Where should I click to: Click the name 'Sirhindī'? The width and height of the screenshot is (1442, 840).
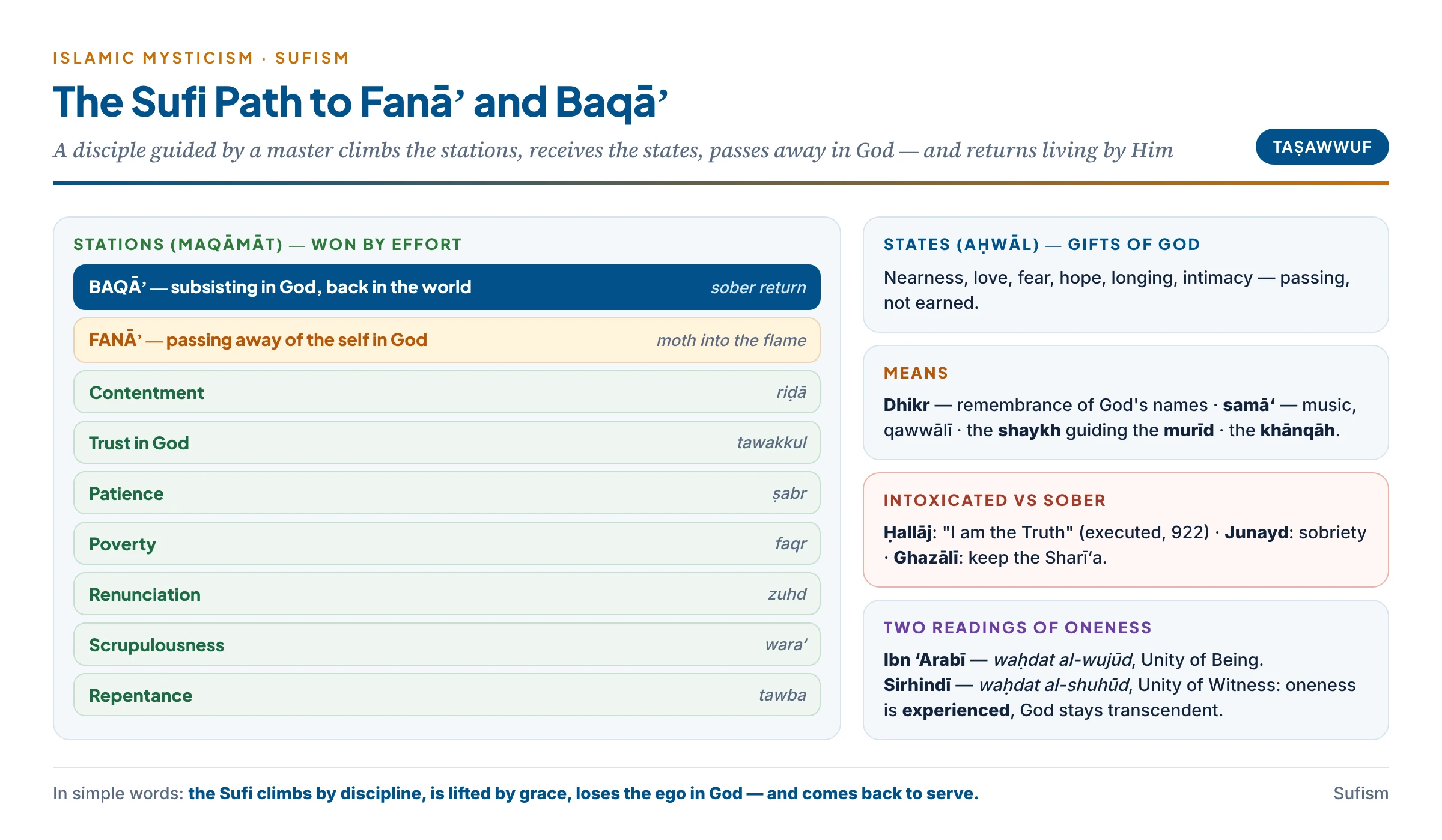point(917,685)
